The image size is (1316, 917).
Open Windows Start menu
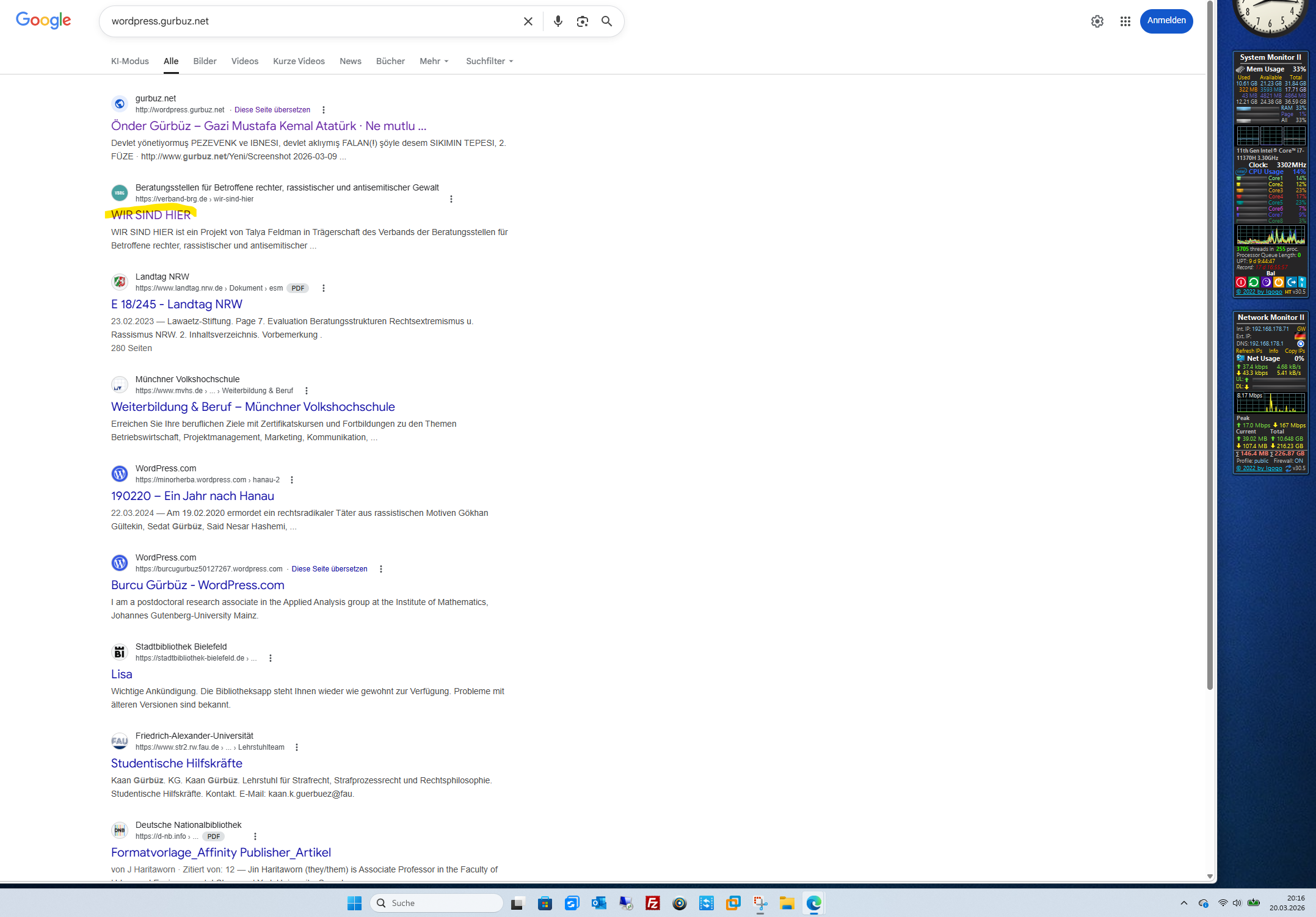354,903
